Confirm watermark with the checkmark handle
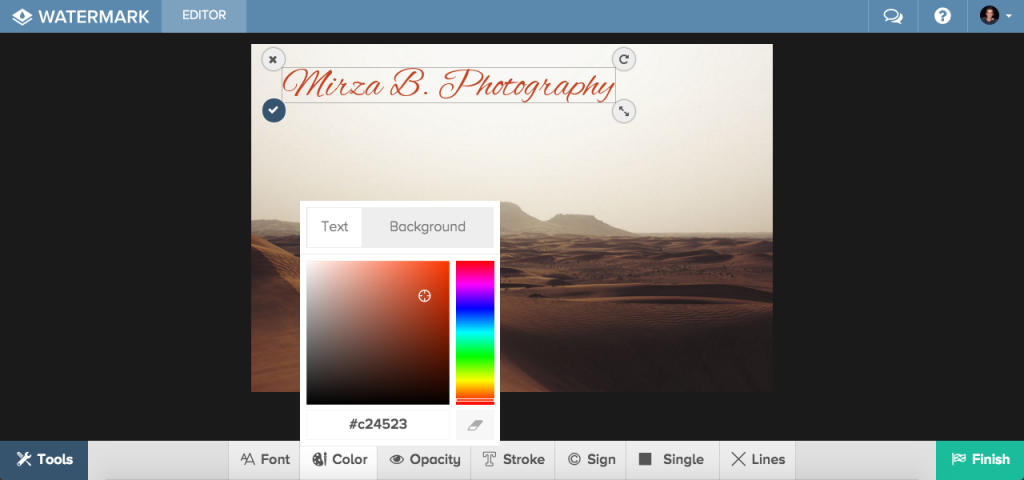The image size is (1024, 480). click(274, 110)
